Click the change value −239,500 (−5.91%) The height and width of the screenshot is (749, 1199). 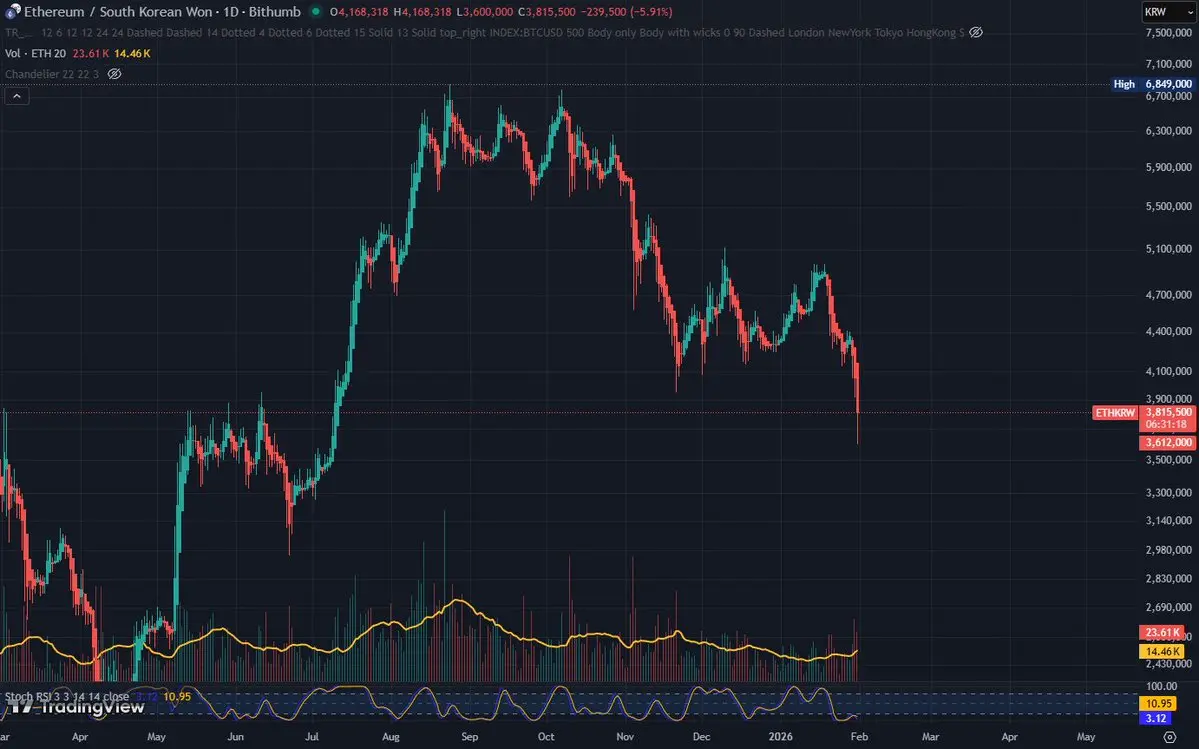tap(627, 12)
